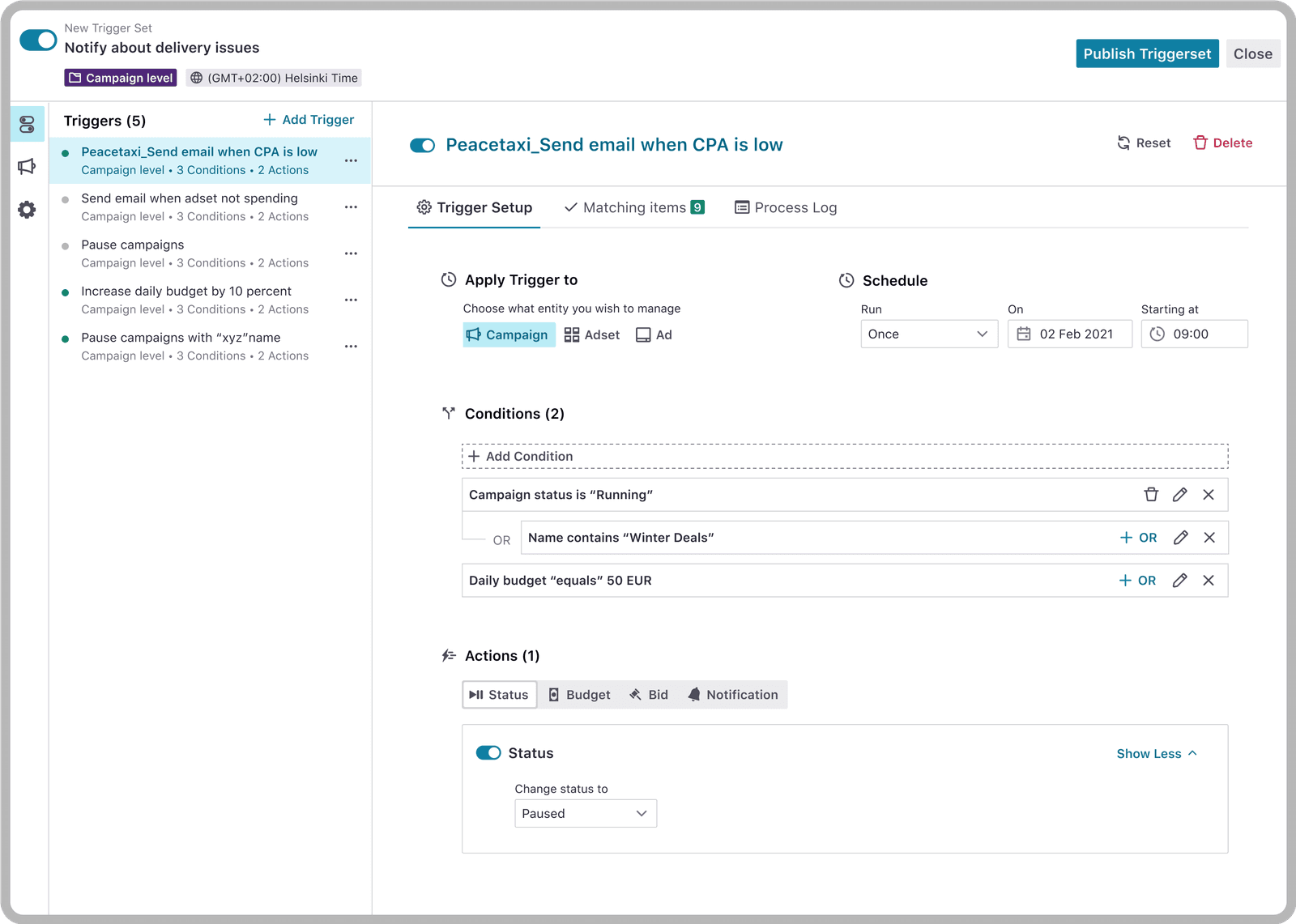The height and width of the screenshot is (924, 1296).
Task: Edit the Daily budget equals 50 EUR condition
Action: coord(1180,581)
